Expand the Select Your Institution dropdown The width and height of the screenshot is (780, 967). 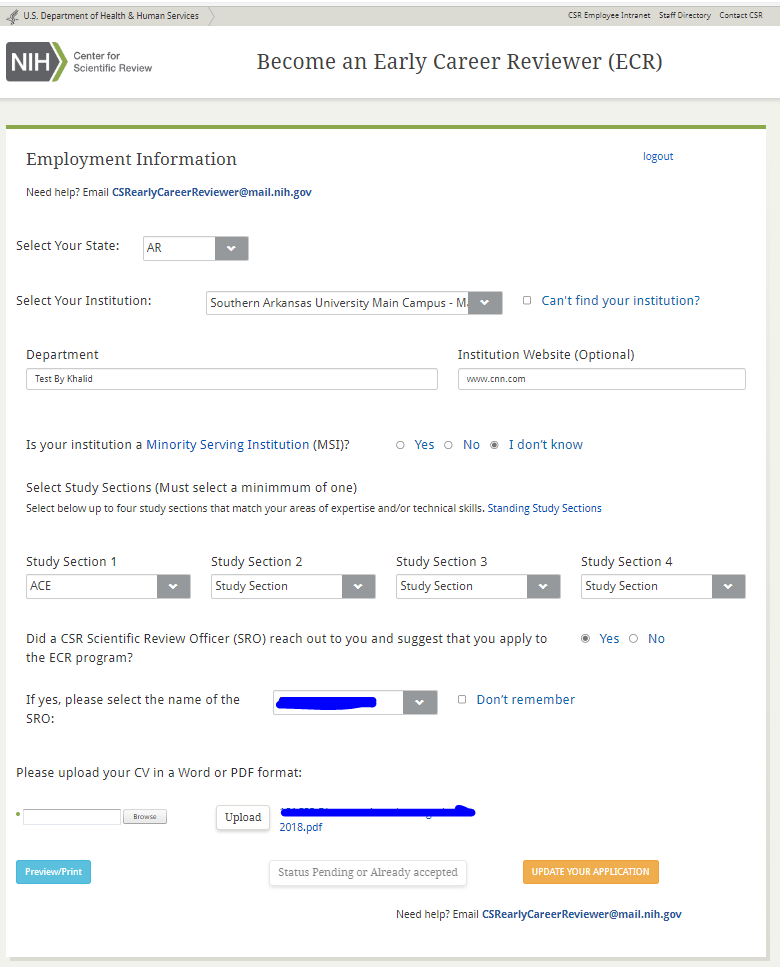485,303
